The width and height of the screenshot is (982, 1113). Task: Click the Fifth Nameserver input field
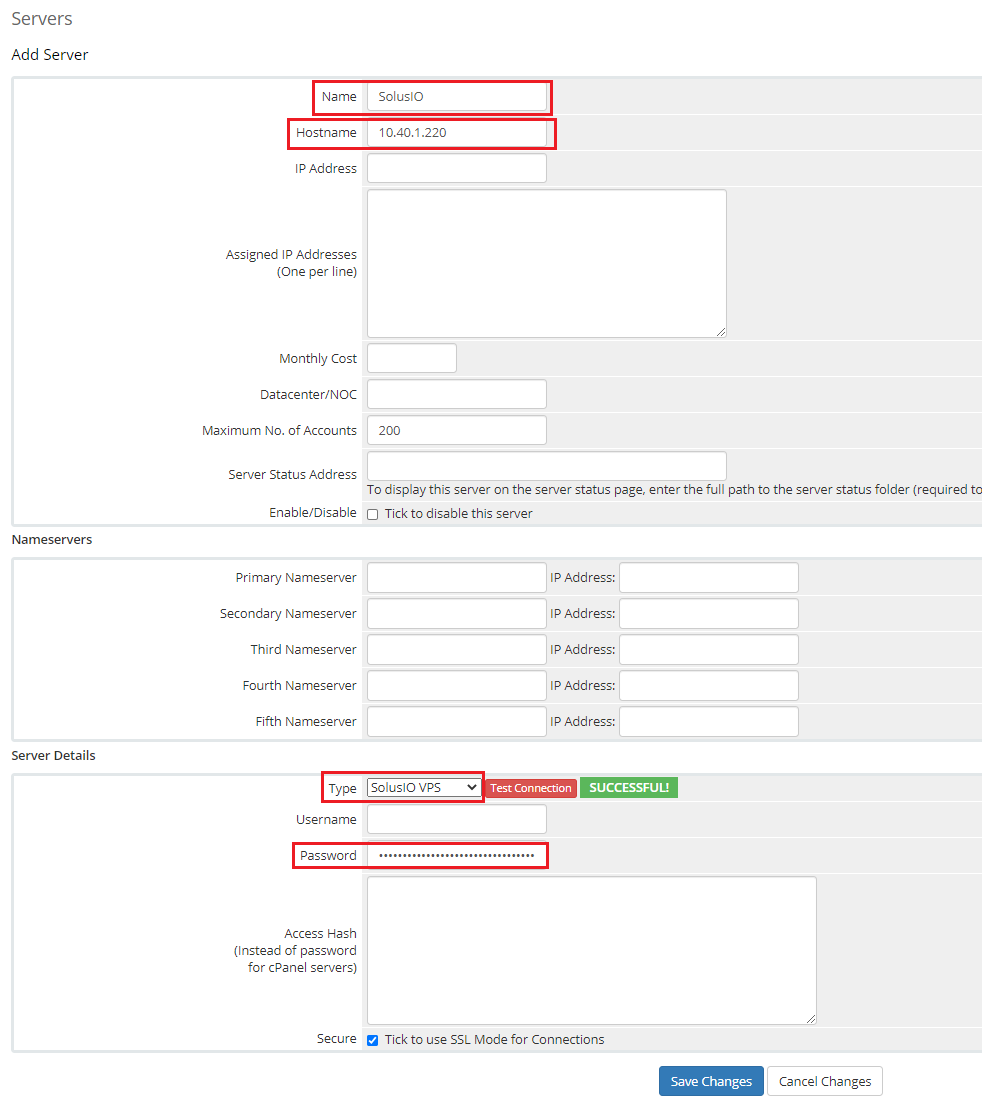pos(456,721)
